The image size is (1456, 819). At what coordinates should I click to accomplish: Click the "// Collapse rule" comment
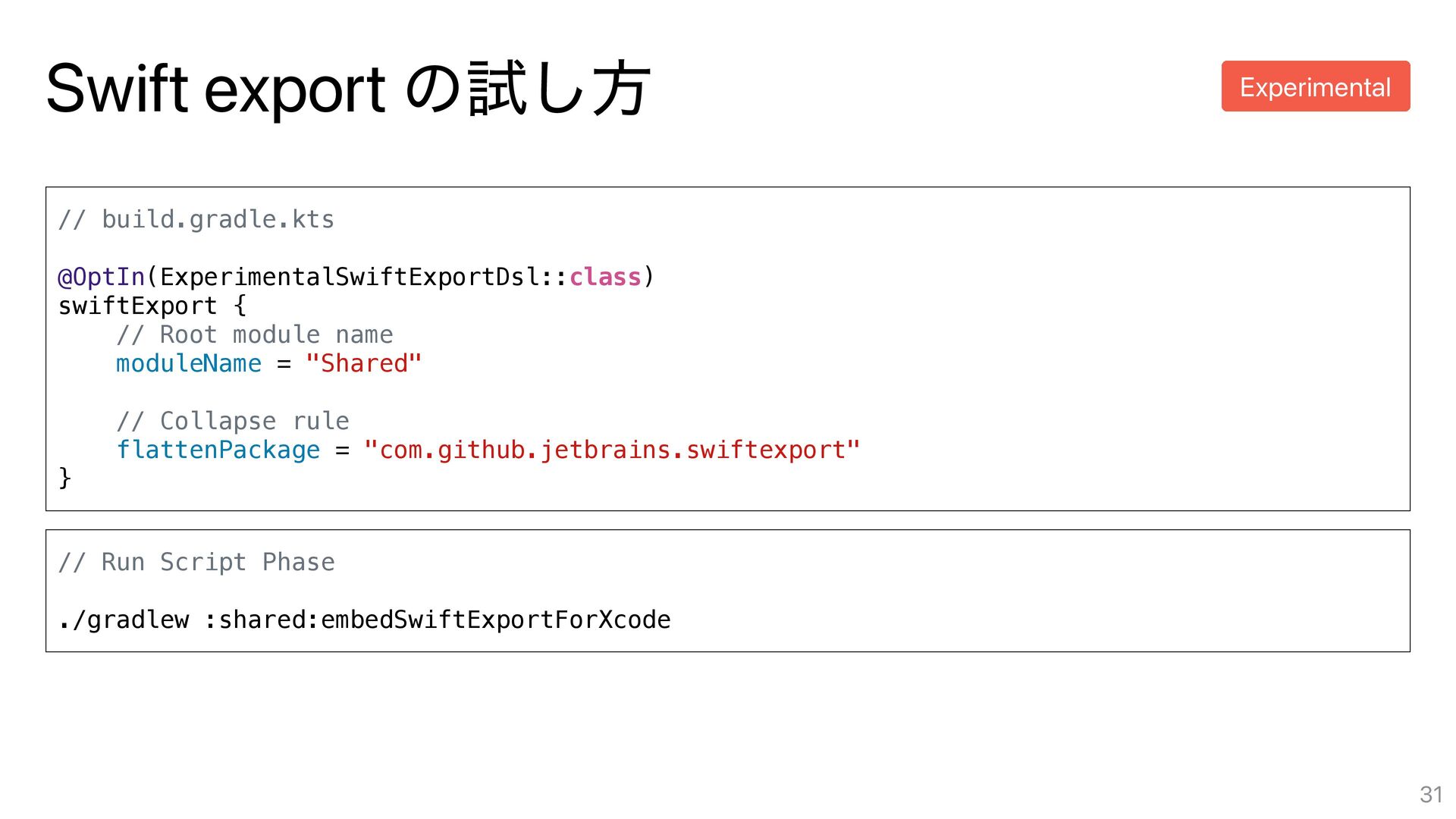[232, 422]
